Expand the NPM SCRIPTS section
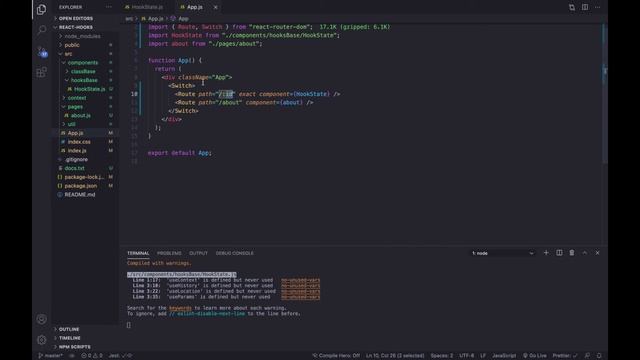The width and height of the screenshot is (640, 360). [74, 347]
